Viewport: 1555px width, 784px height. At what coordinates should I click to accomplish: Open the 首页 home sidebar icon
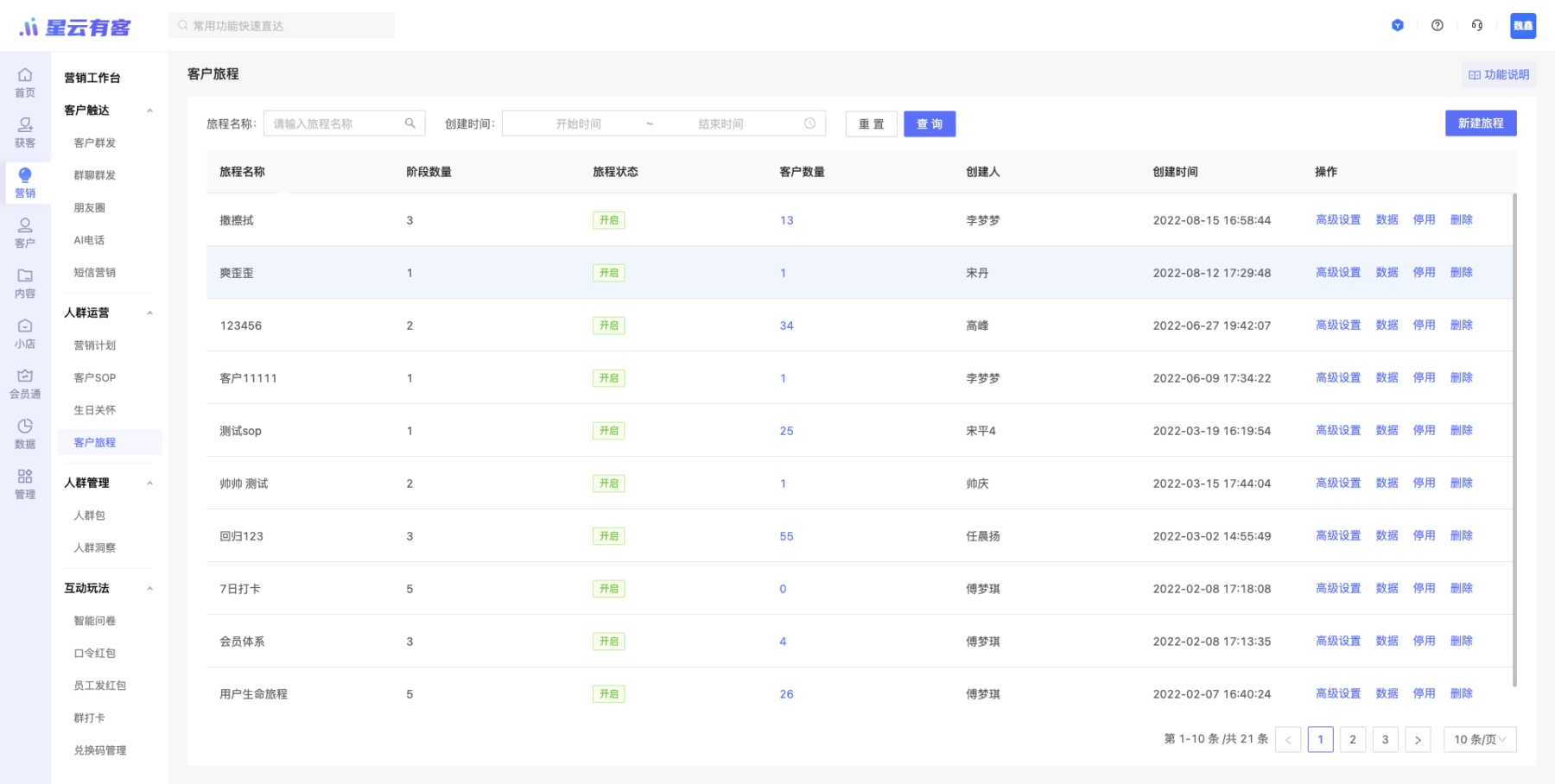pyautogui.click(x=25, y=82)
